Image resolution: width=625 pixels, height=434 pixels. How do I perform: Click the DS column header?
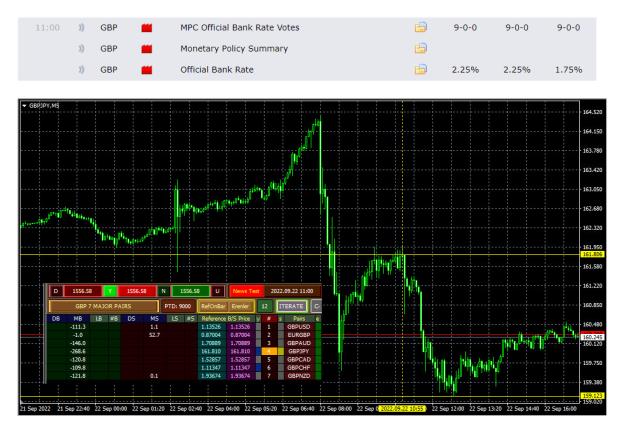131,318
